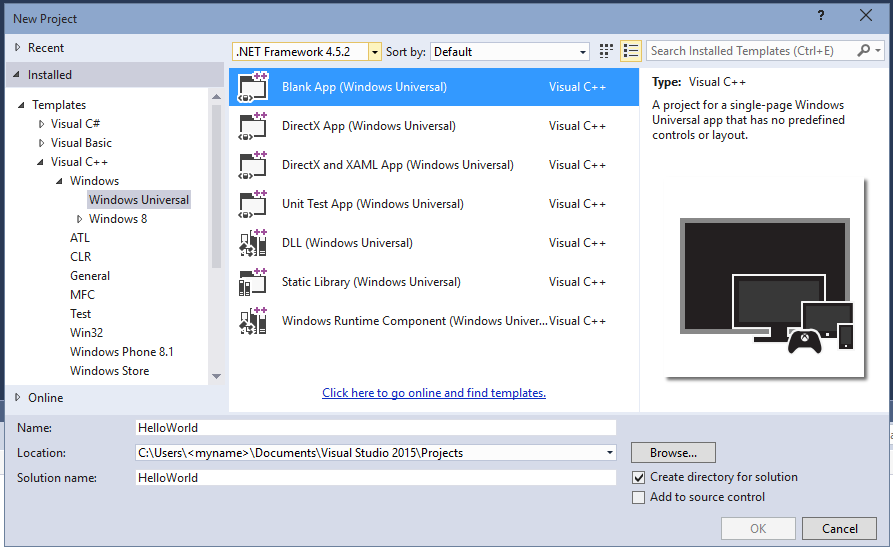Select Unit Test App (Windows Universal) text
893x548 pixels.
pos(372,204)
